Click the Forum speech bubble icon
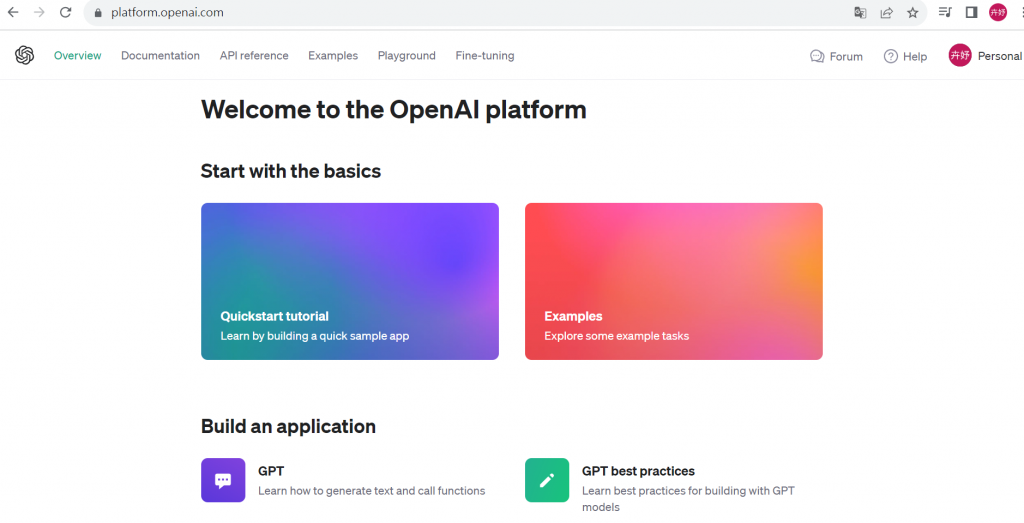 [817, 56]
